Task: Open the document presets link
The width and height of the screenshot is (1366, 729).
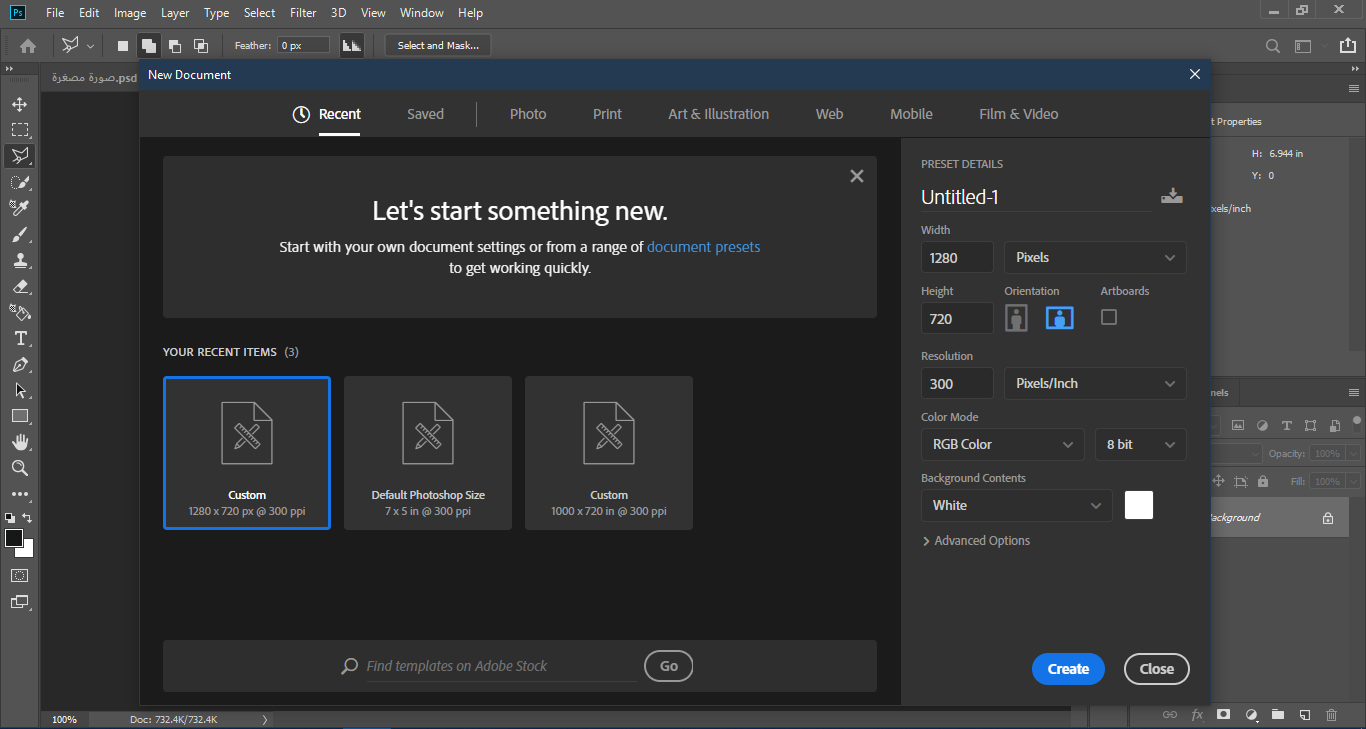Action: [704, 247]
